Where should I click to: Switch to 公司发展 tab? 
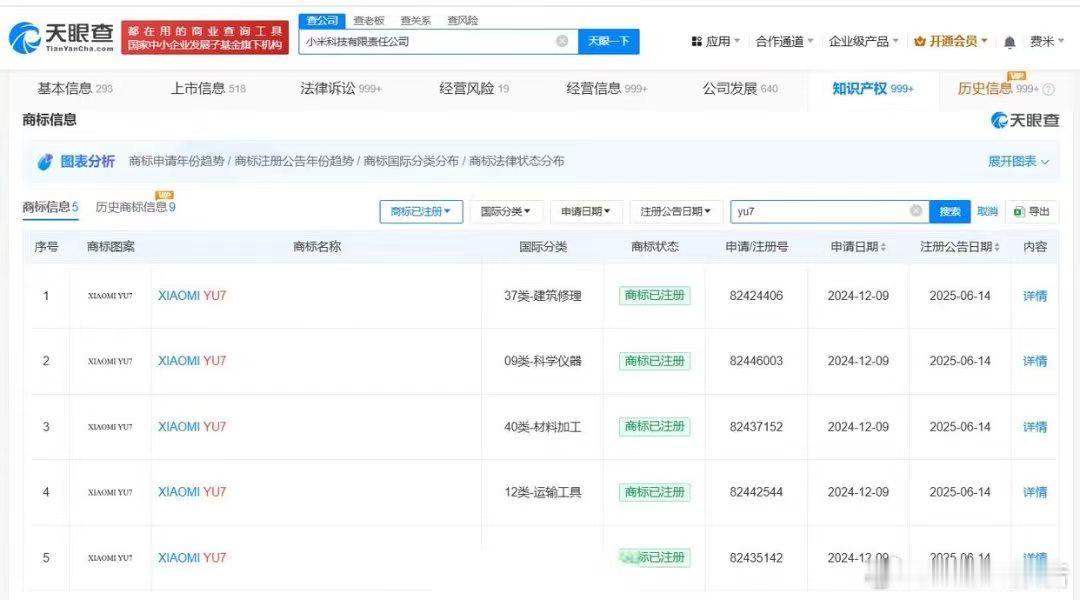[x=740, y=88]
